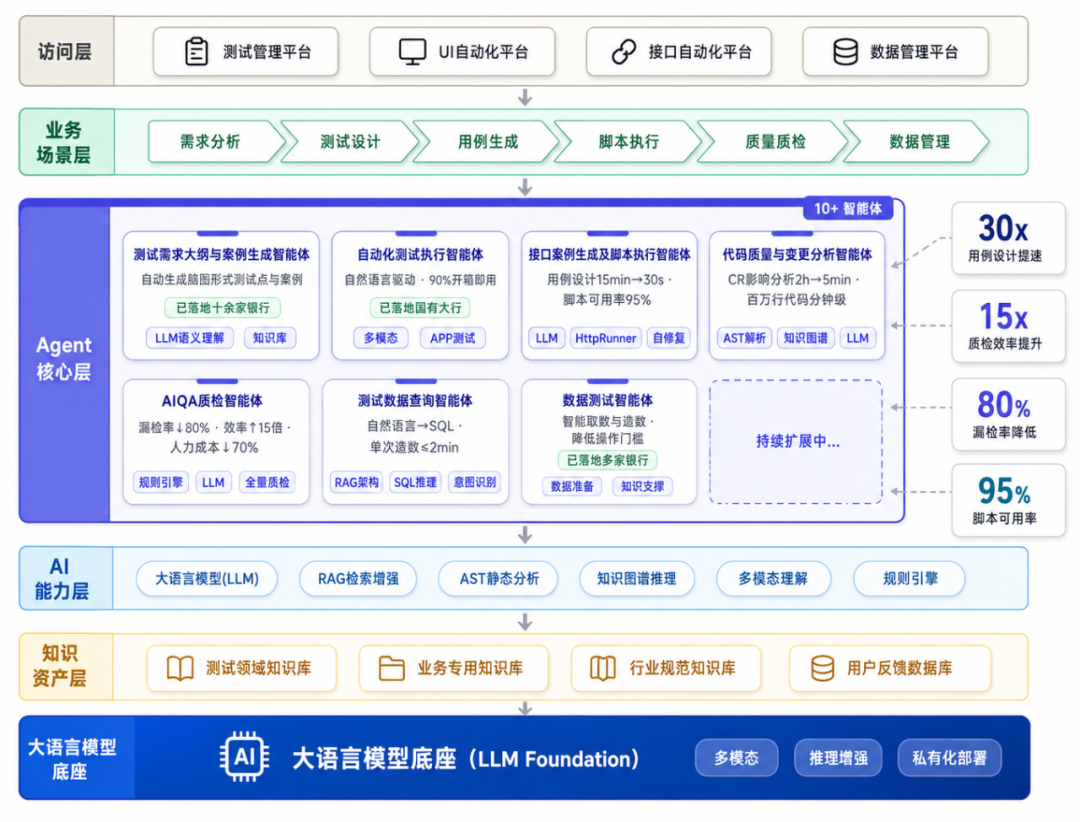Click the APP测试 tag
Viewport: 1080px width, 822px height.
point(453,338)
